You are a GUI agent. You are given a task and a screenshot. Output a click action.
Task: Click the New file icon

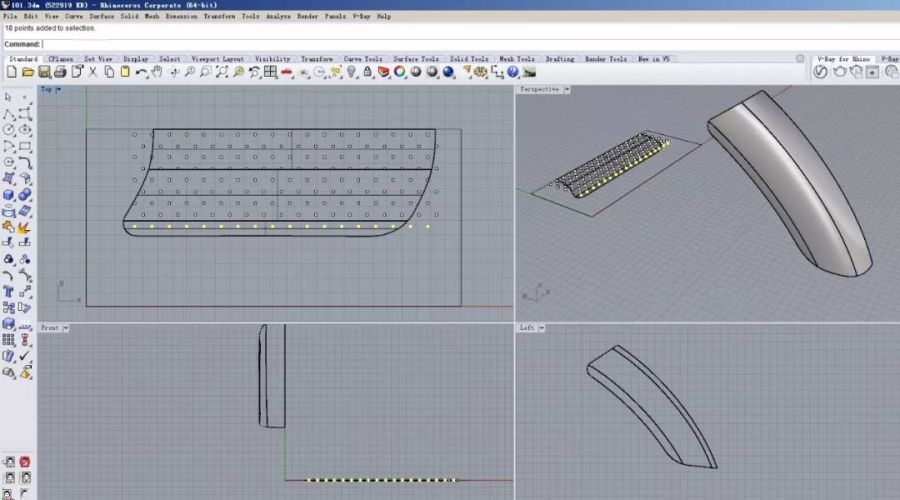(x=14, y=72)
